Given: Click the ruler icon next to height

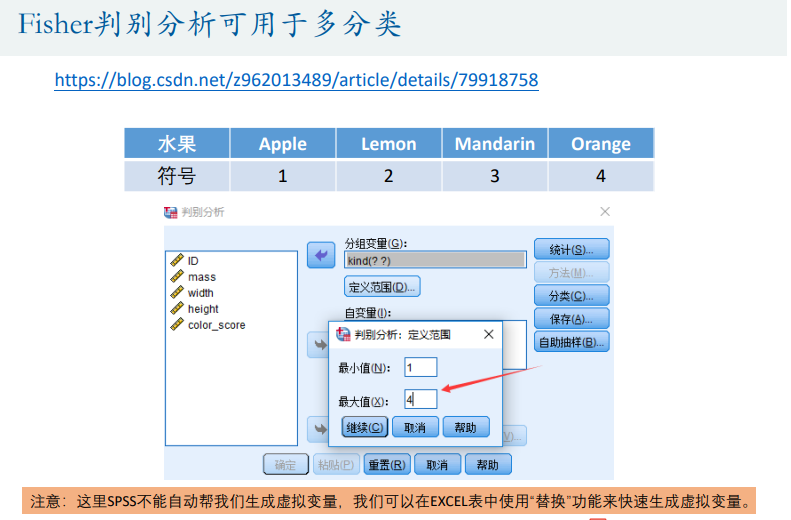Looking at the screenshot, I should (177, 309).
